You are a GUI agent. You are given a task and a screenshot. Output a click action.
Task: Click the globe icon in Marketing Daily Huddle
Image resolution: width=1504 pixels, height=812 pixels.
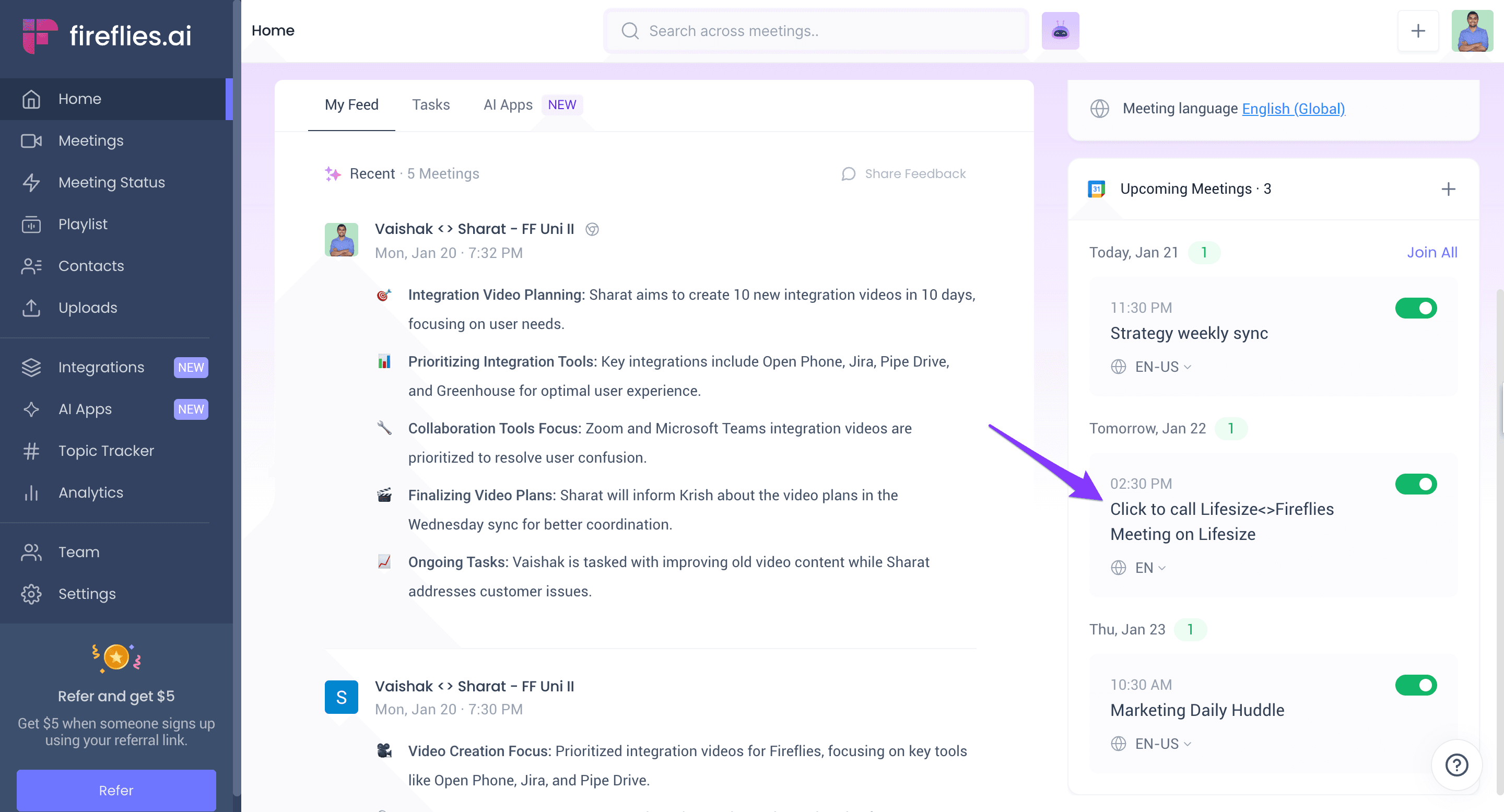coord(1118,744)
